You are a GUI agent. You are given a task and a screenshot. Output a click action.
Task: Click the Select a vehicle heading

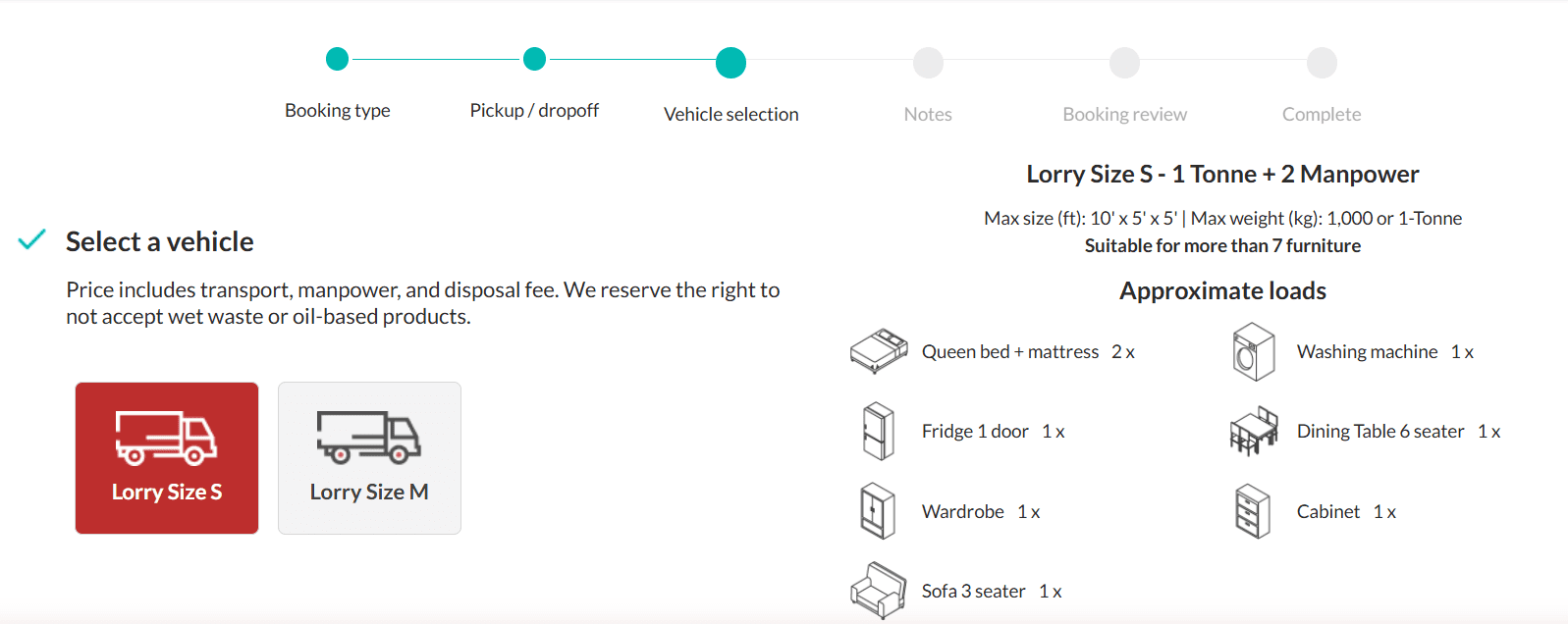[x=160, y=241]
